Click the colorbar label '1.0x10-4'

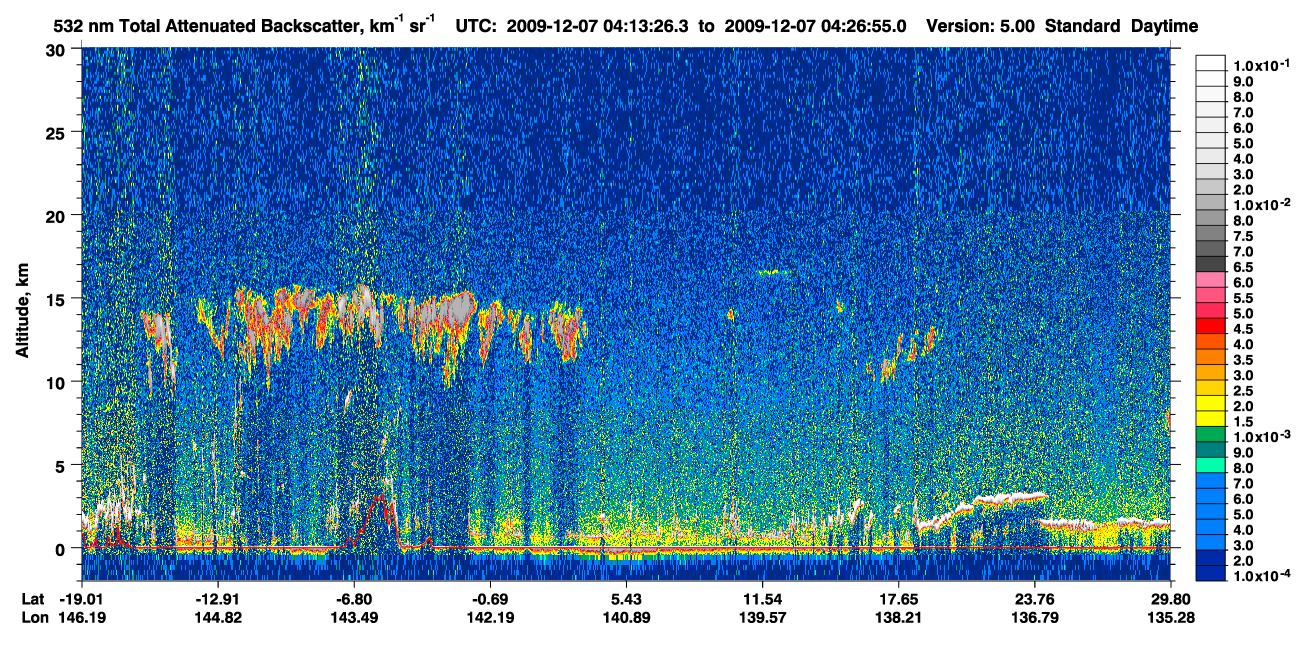tap(1262, 576)
